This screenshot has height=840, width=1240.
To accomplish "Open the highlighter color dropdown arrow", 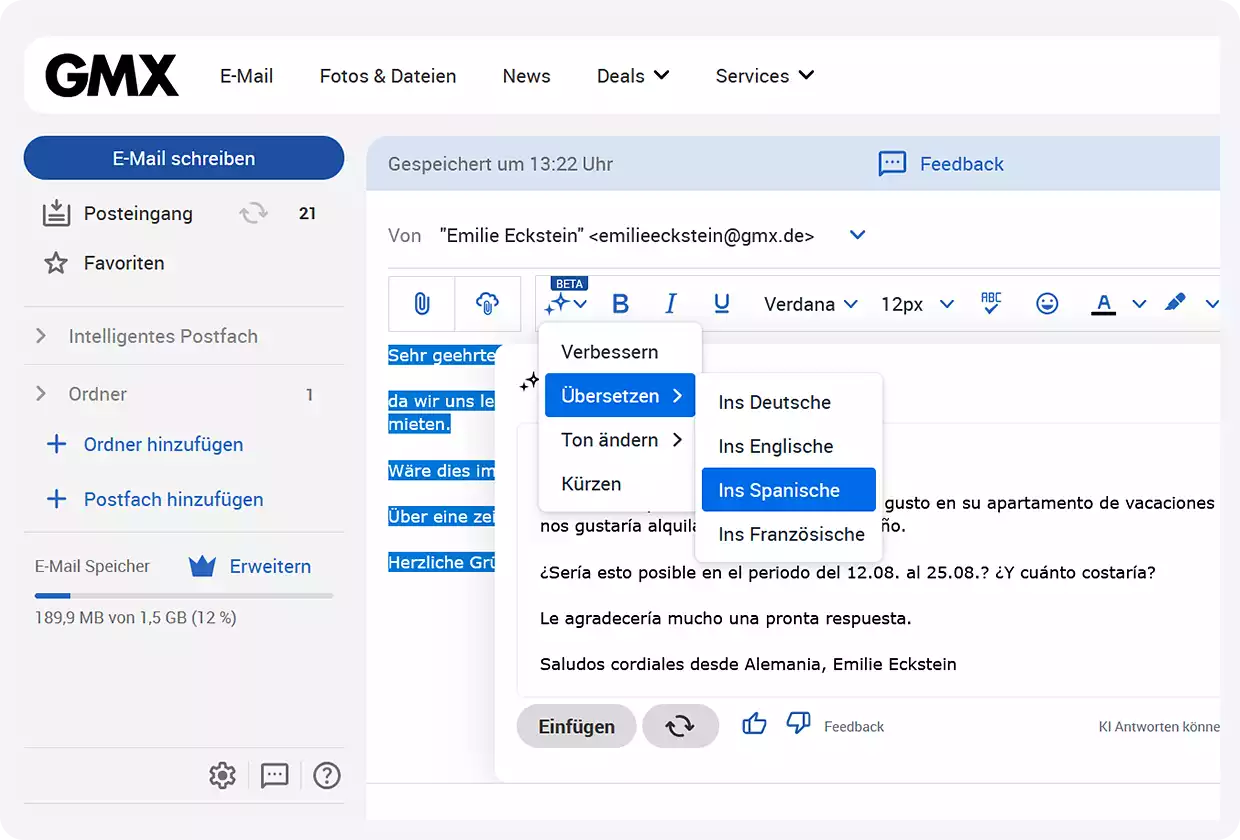I will (x=1213, y=304).
